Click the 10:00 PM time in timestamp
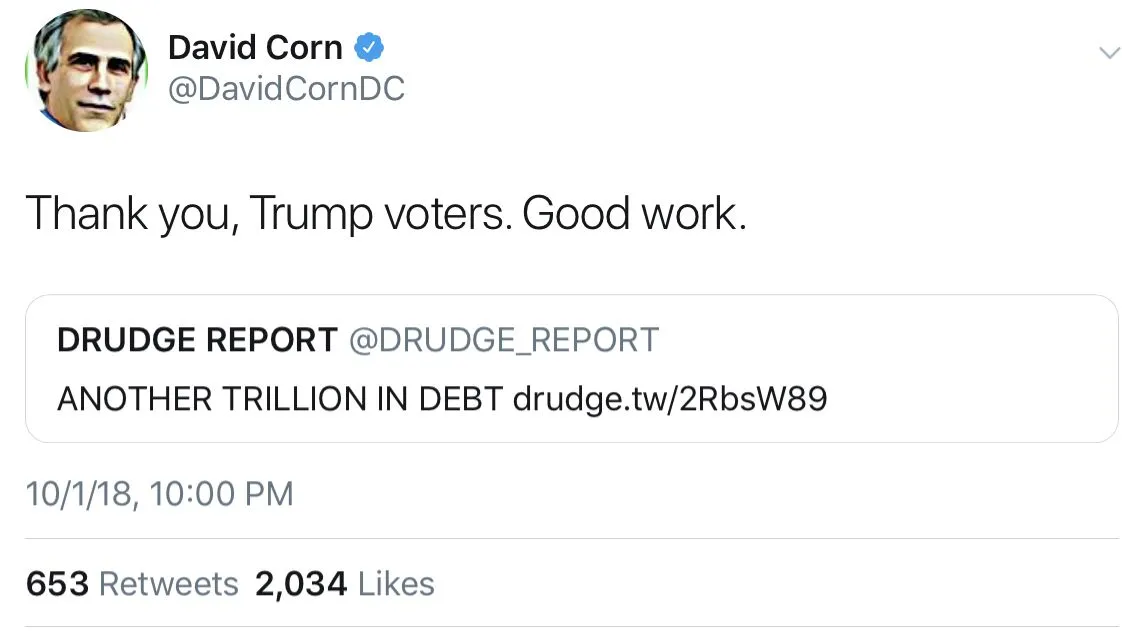 click(x=223, y=494)
